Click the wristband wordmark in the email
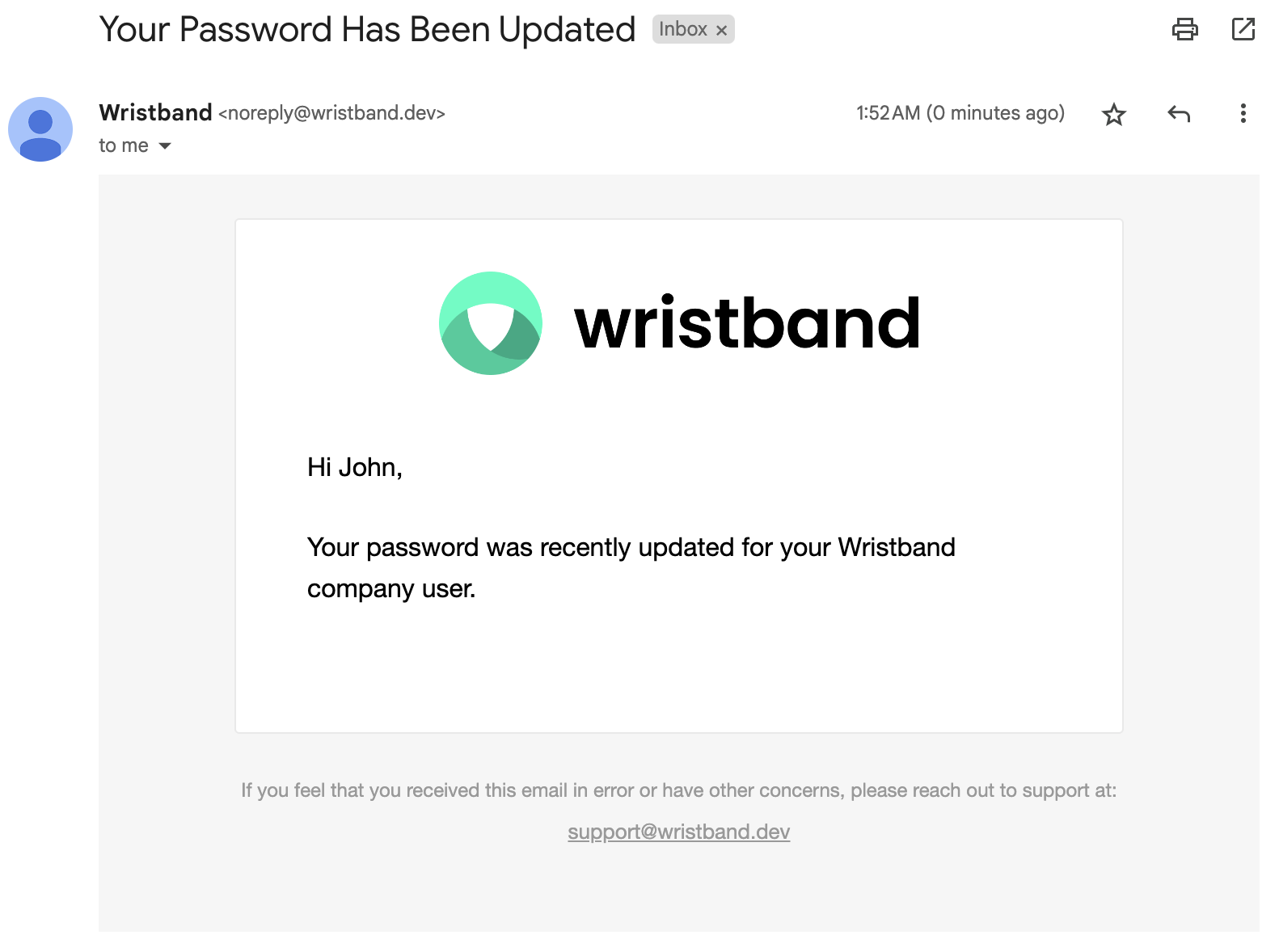The height and width of the screenshot is (952, 1279). (x=747, y=322)
